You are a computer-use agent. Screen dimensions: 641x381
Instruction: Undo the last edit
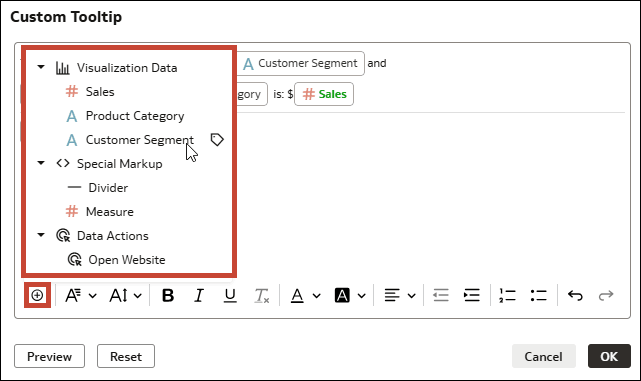coord(575,295)
